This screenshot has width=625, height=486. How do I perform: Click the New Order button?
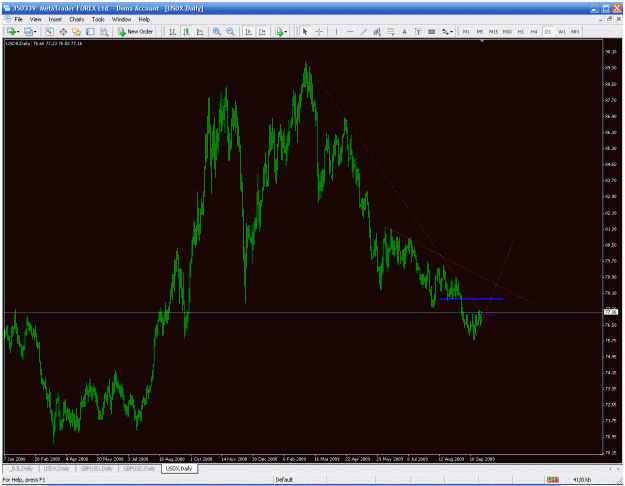point(136,31)
